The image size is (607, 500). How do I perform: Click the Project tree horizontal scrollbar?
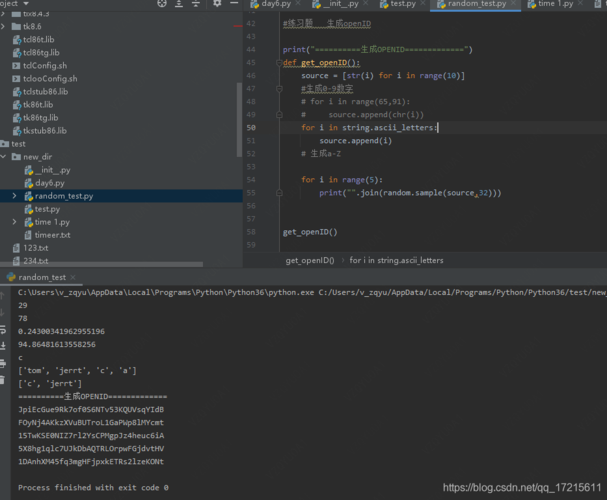(x=101, y=265)
